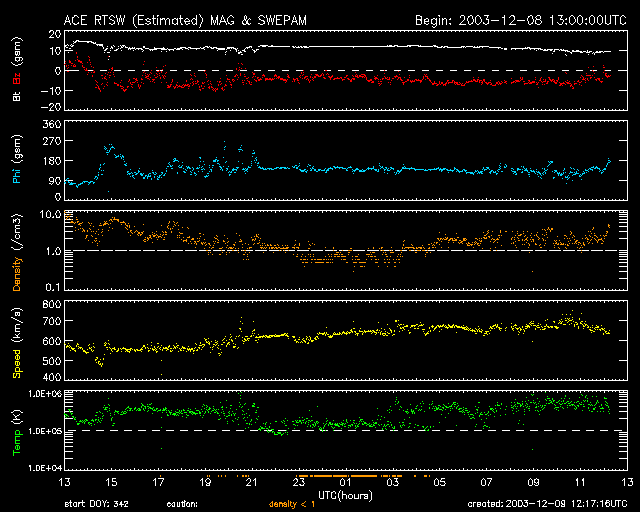640x512 pixels.
Task: Click the UTC(hours) x-axis label
Action: pos(345,495)
